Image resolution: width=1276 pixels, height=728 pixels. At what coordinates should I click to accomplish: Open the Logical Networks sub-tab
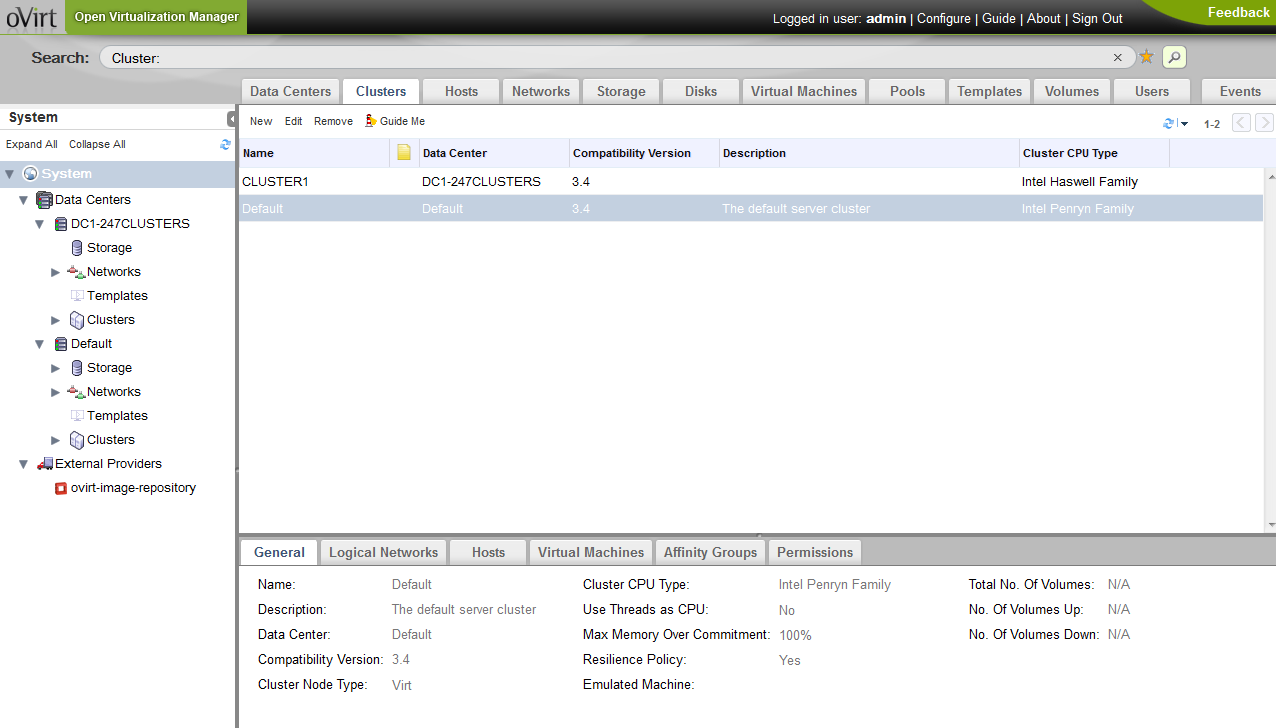pos(383,552)
